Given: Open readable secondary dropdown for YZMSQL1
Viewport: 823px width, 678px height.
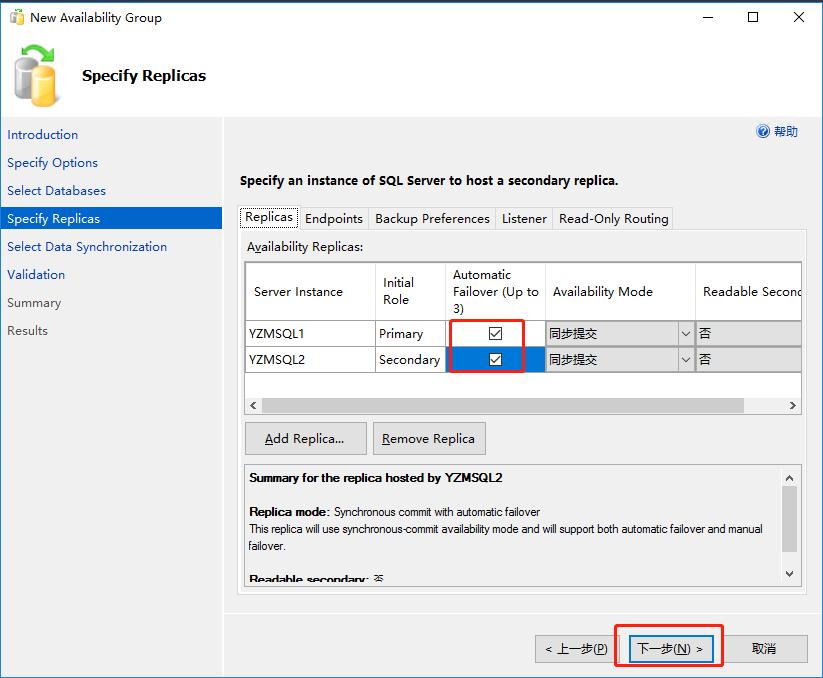Looking at the screenshot, I should (750, 333).
